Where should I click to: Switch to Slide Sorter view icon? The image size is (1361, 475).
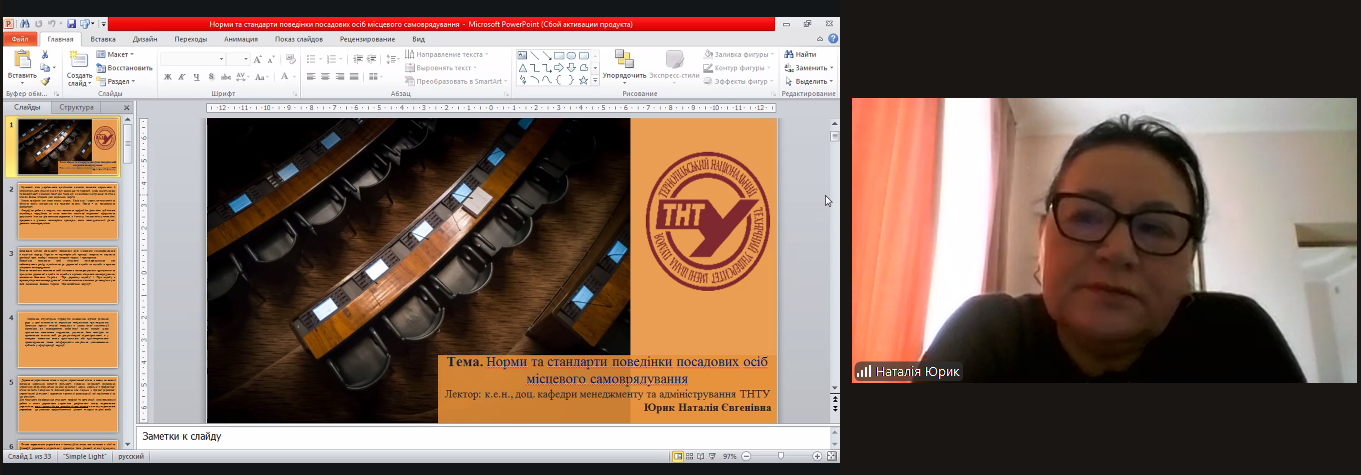tap(691, 456)
